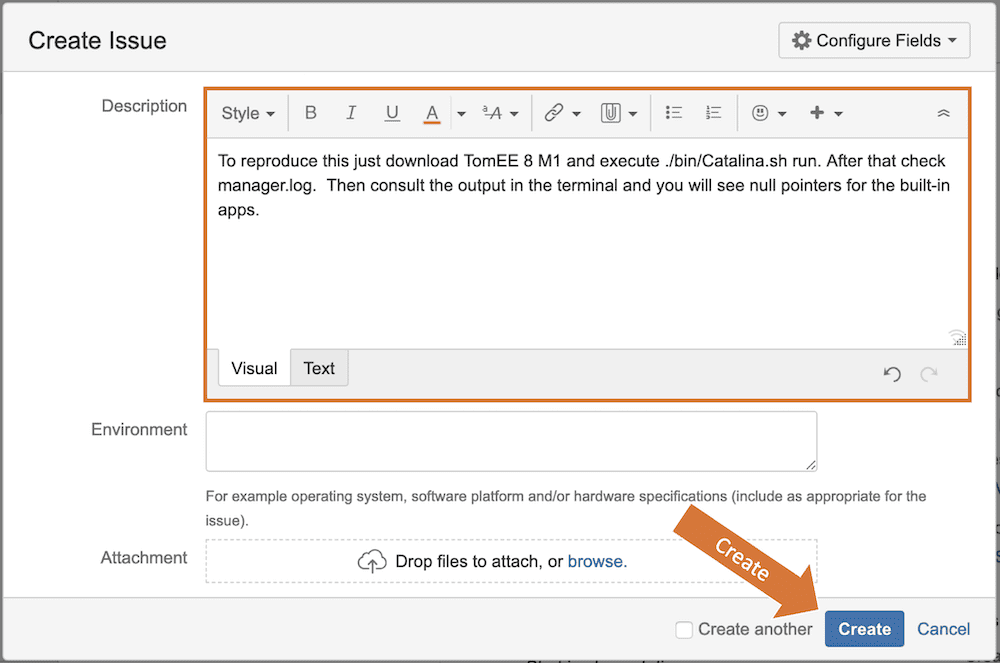Apply italic formatting

pos(351,113)
